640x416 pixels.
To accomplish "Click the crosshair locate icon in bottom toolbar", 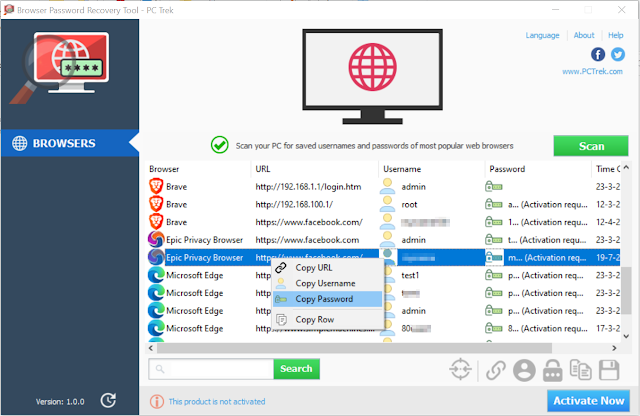I will click(x=460, y=369).
